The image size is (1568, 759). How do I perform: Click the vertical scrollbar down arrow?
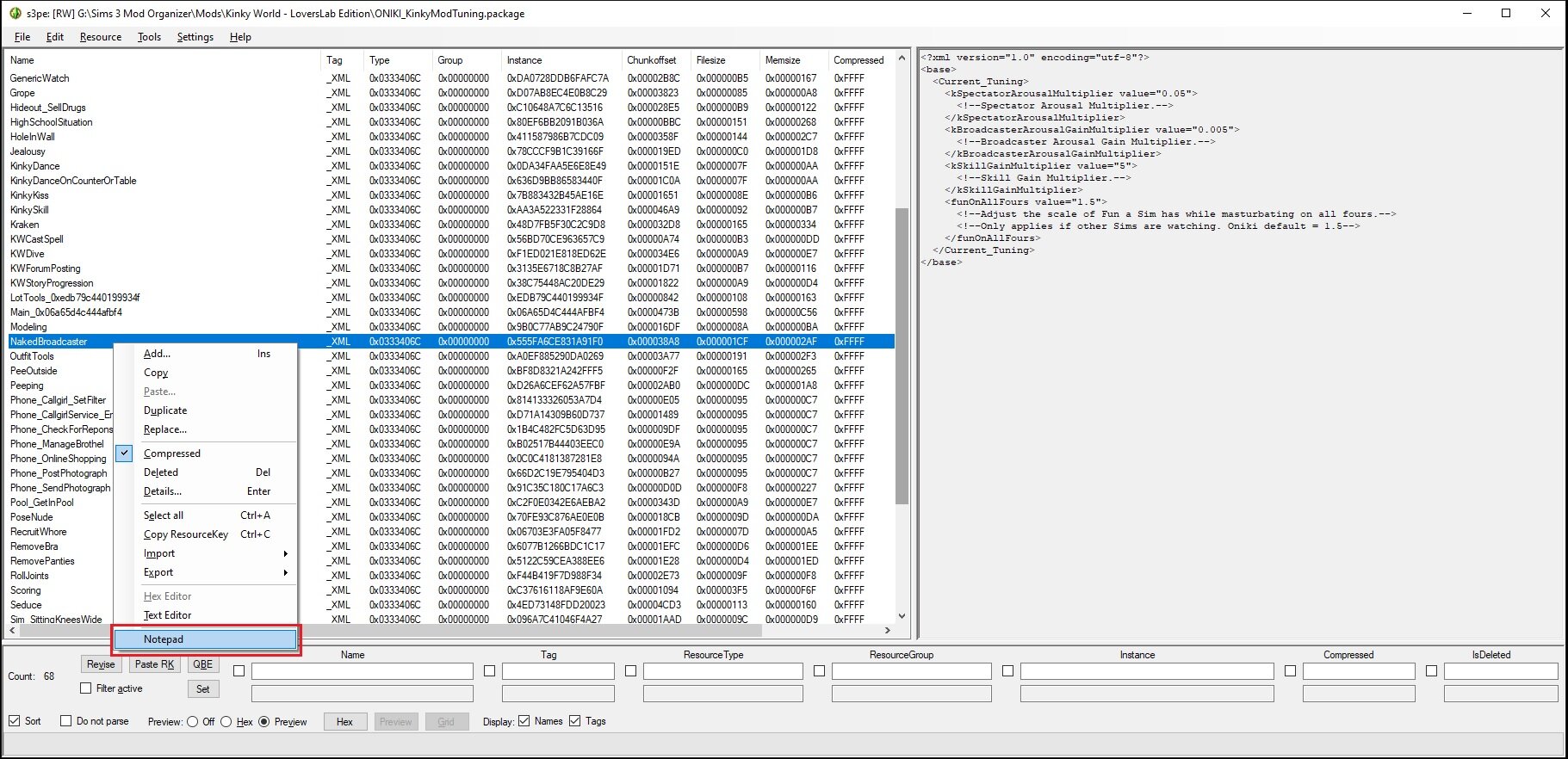[x=902, y=616]
